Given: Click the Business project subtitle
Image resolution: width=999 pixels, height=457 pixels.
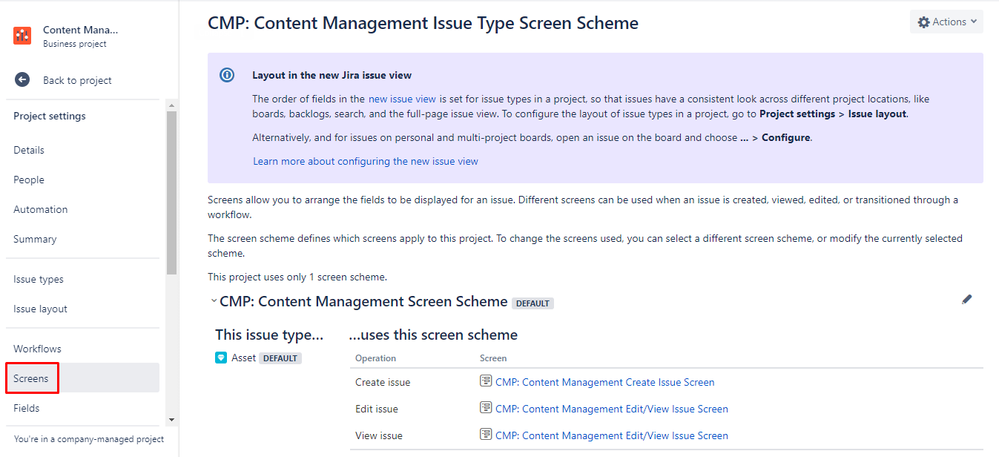Looking at the screenshot, I should (75, 44).
